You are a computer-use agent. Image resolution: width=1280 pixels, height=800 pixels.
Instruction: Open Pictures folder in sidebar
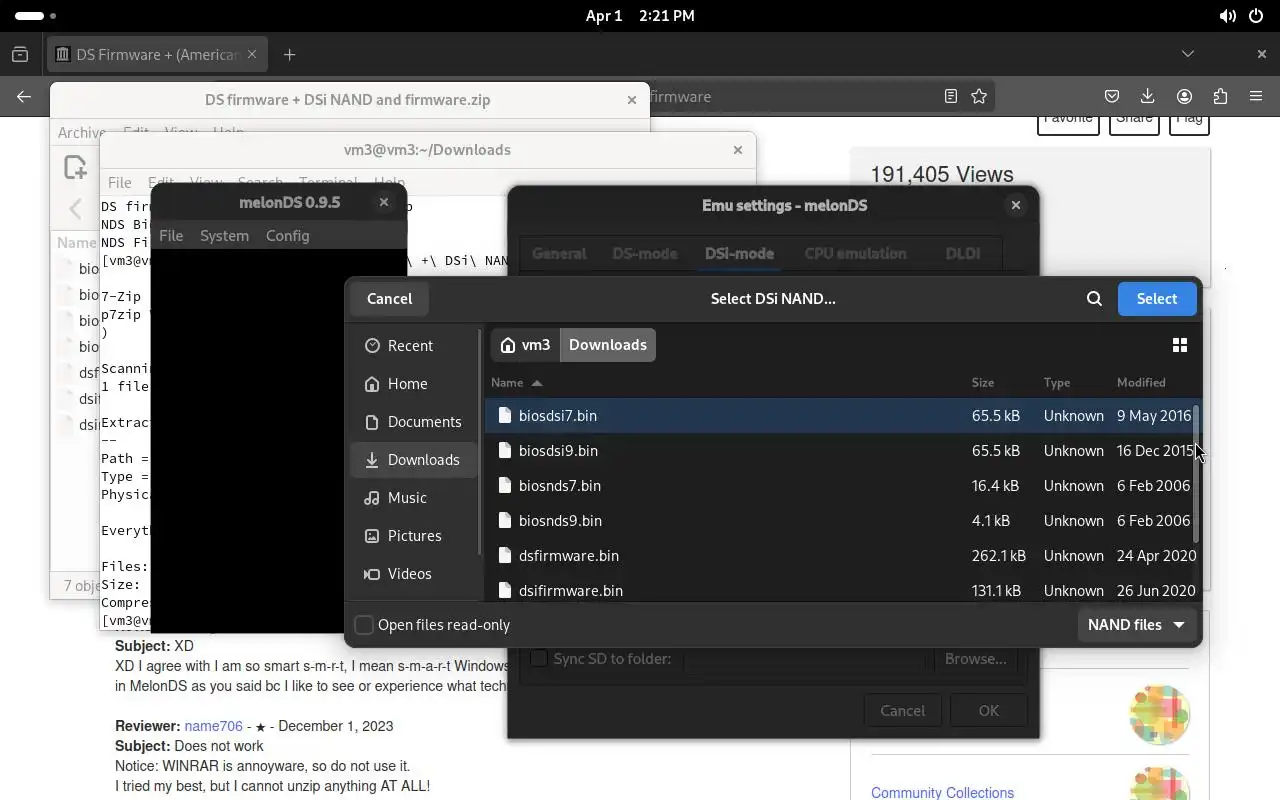[414, 535]
